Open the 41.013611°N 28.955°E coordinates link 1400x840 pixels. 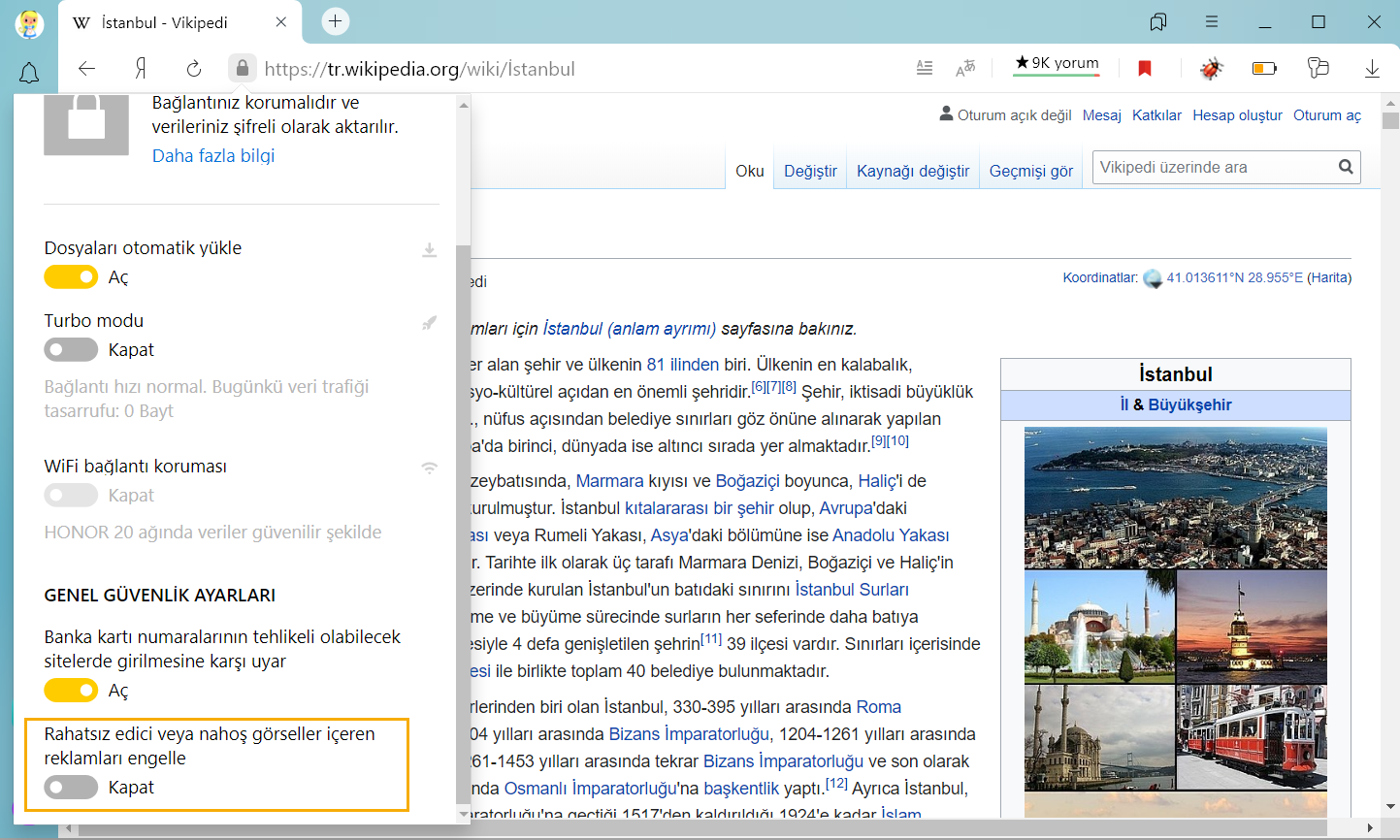point(1235,277)
